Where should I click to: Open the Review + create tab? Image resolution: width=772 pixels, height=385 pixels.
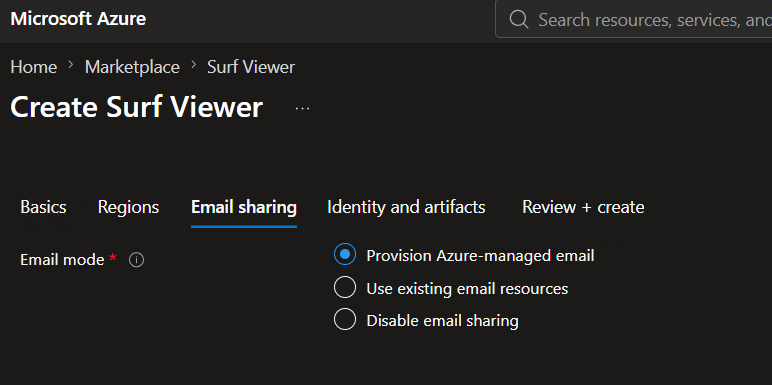pos(583,207)
